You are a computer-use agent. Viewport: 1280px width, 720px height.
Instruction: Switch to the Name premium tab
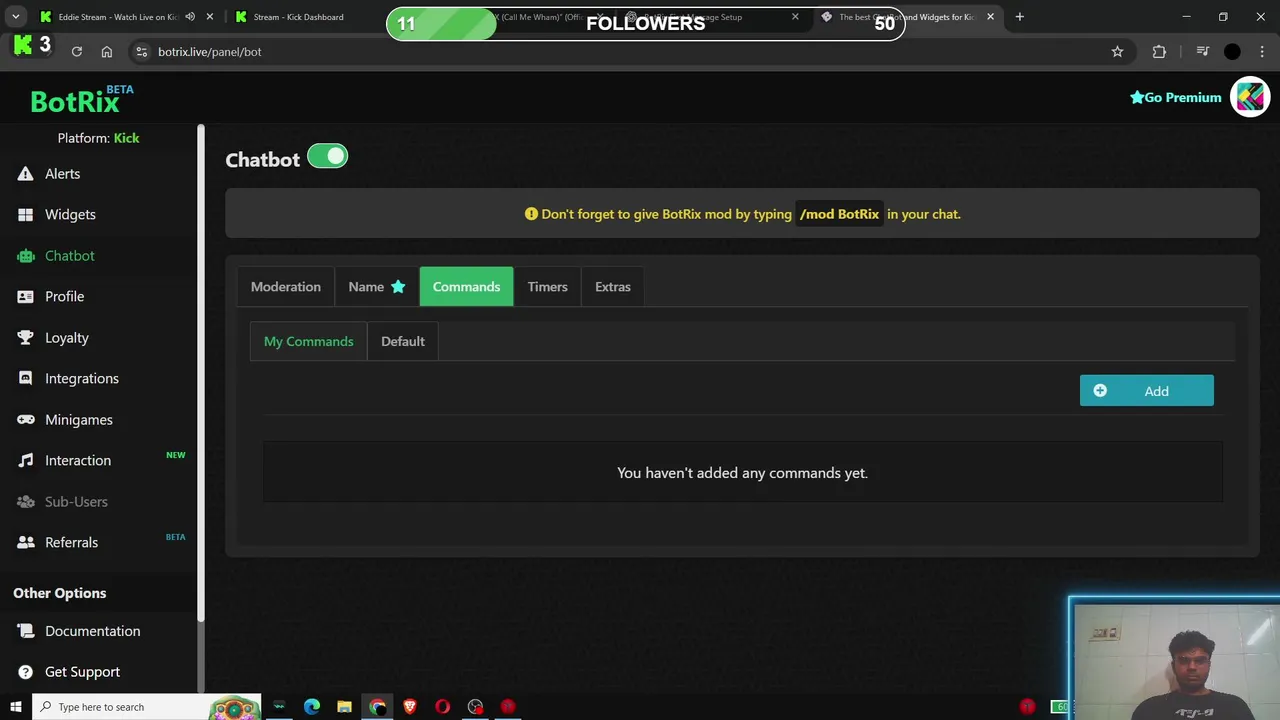[x=377, y=287]
